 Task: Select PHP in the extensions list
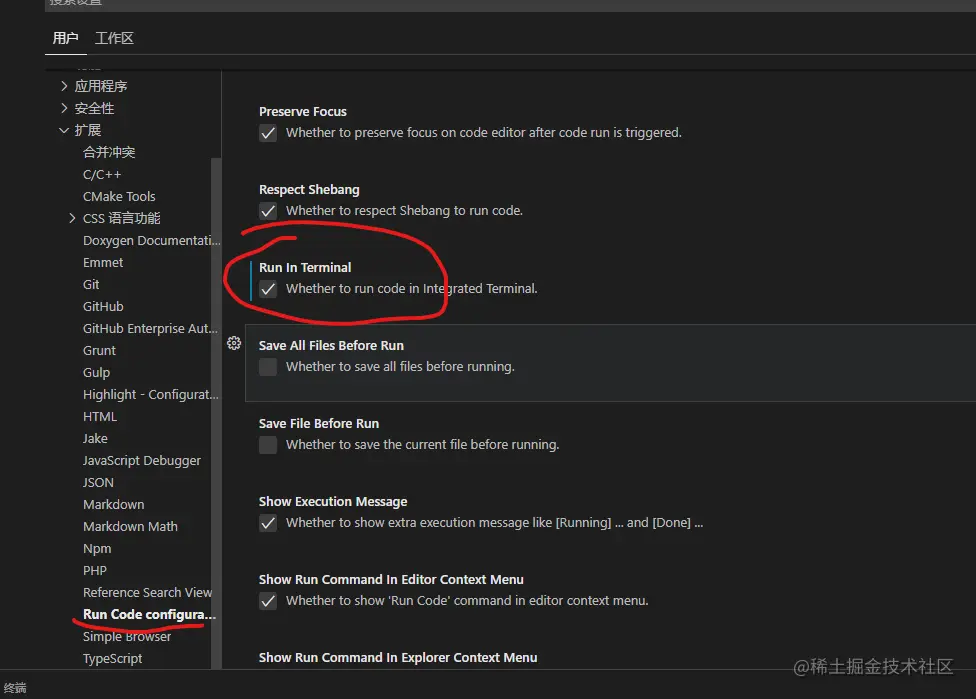95,570
